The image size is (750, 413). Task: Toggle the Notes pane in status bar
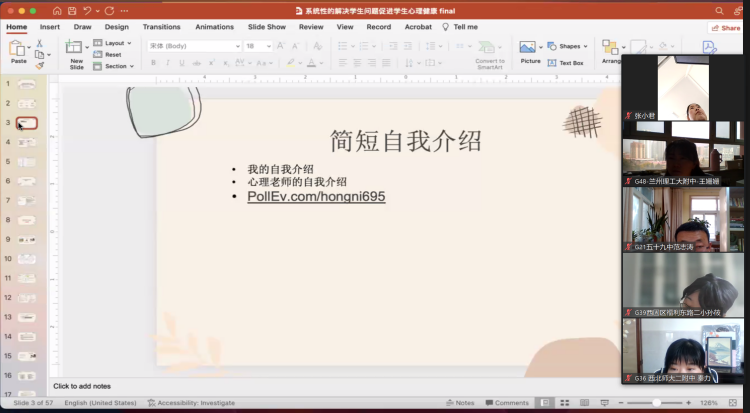point(460,403)
